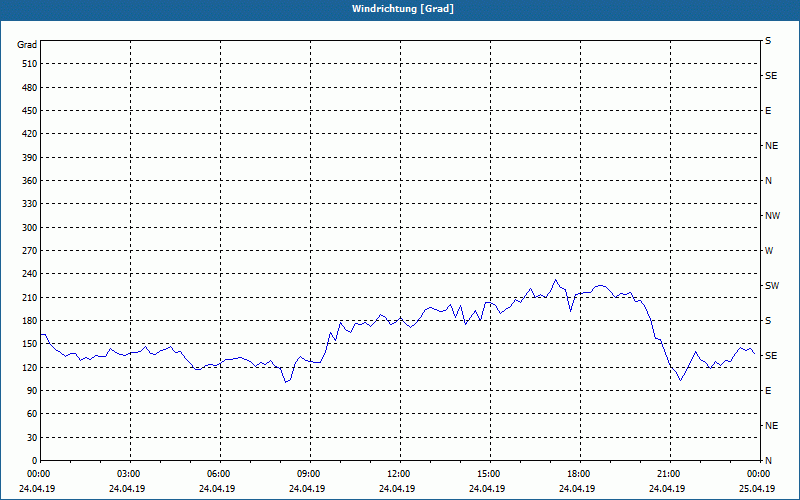Click the topmost S compass label

(x=768, y=41)
